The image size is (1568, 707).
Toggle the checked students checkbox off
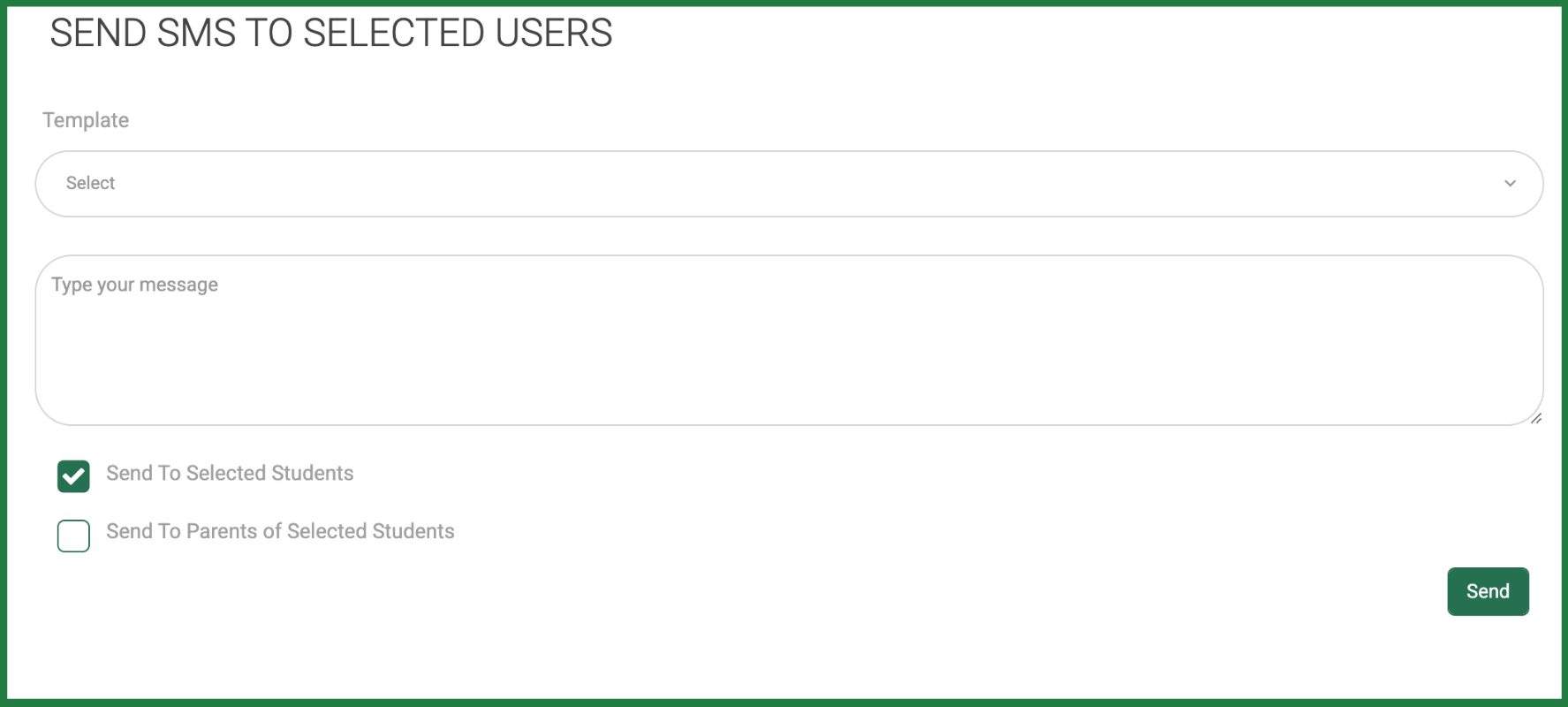[x=73, y=476]
